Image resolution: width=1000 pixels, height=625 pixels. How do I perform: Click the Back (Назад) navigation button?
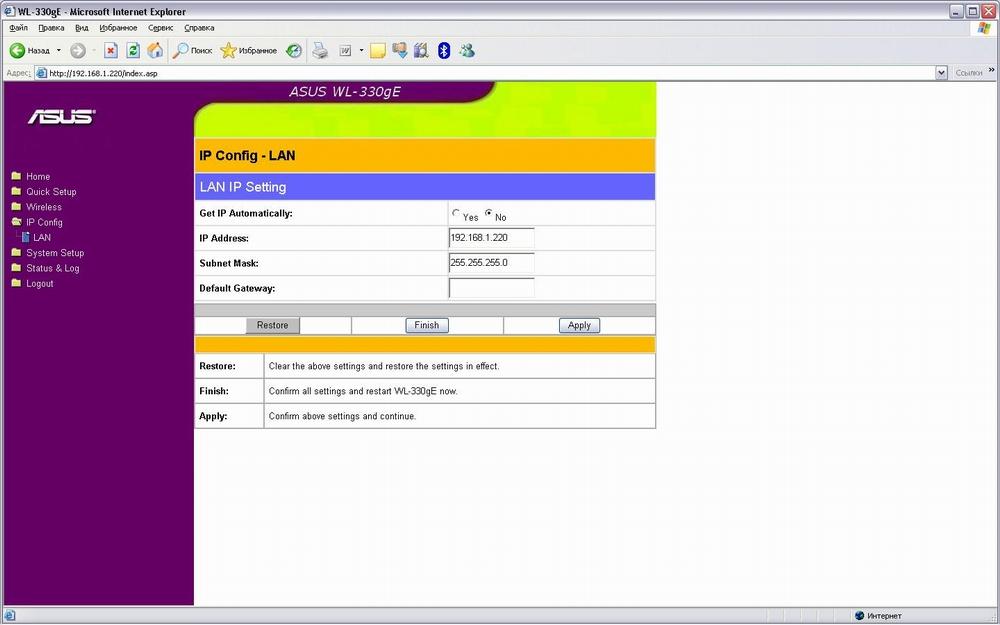pyautogui.click(x=29, y=50)
